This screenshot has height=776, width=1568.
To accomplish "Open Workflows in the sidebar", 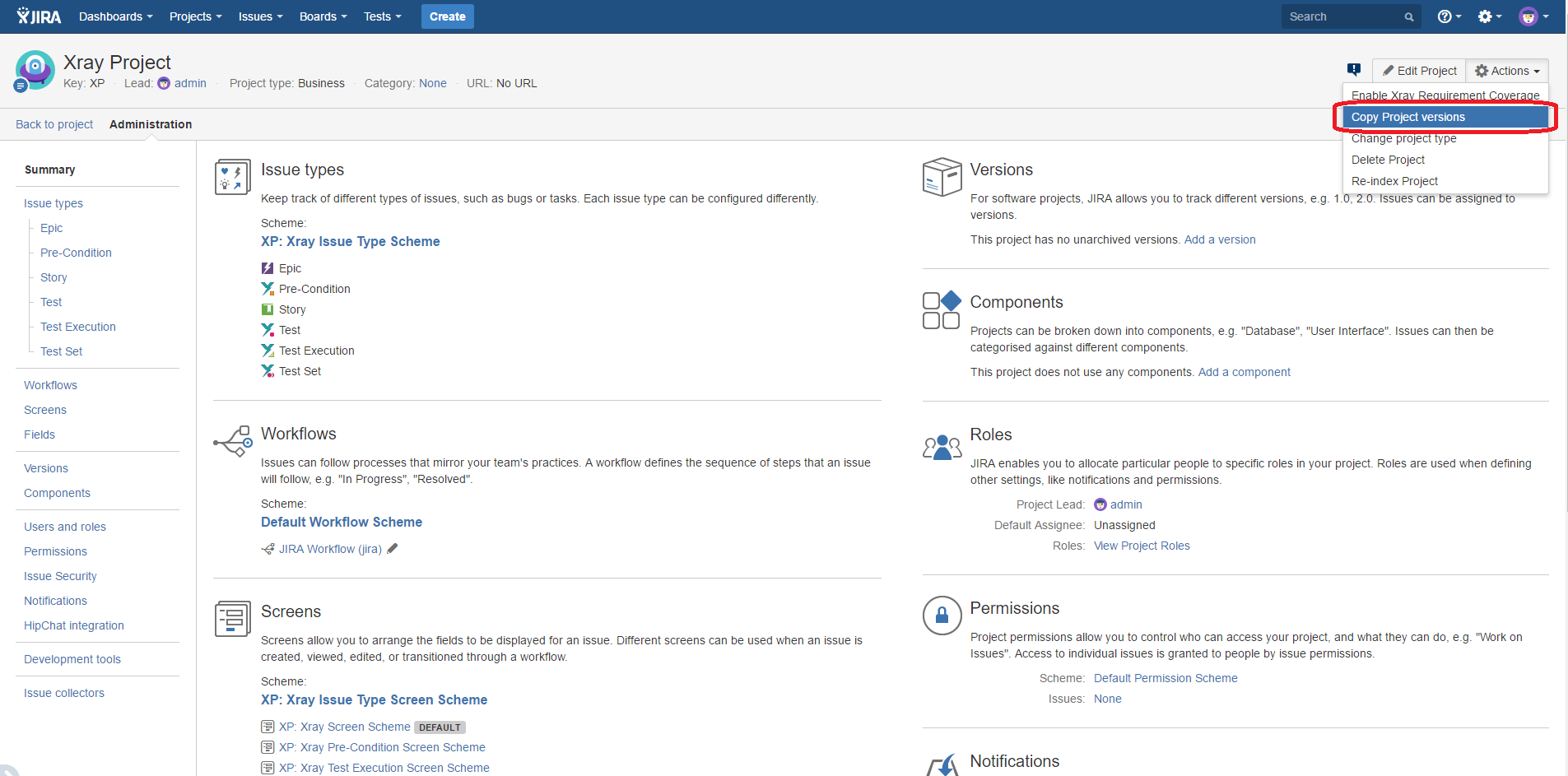I will point(50,385).
